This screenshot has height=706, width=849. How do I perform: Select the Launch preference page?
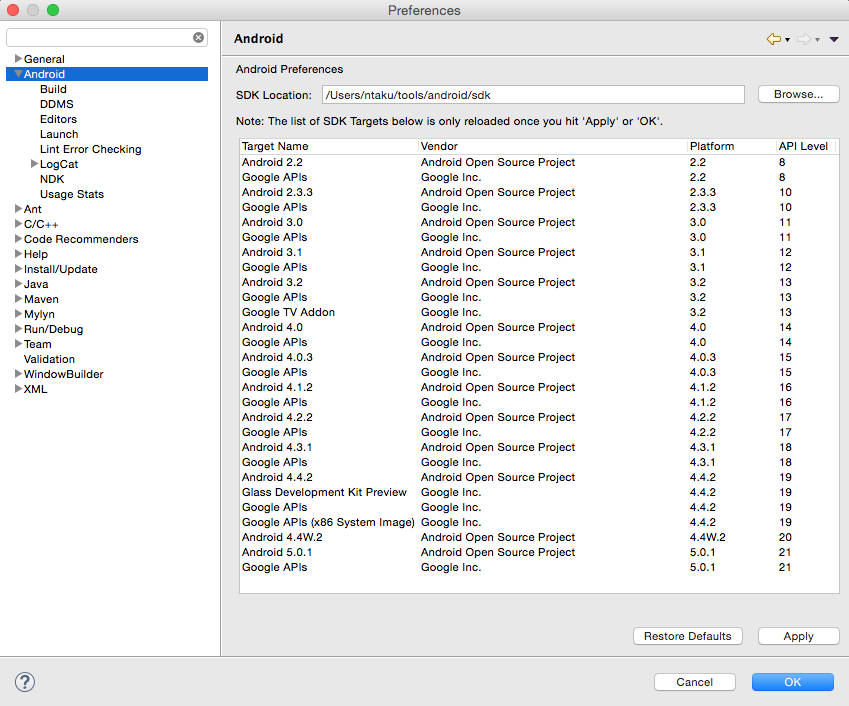58,134
